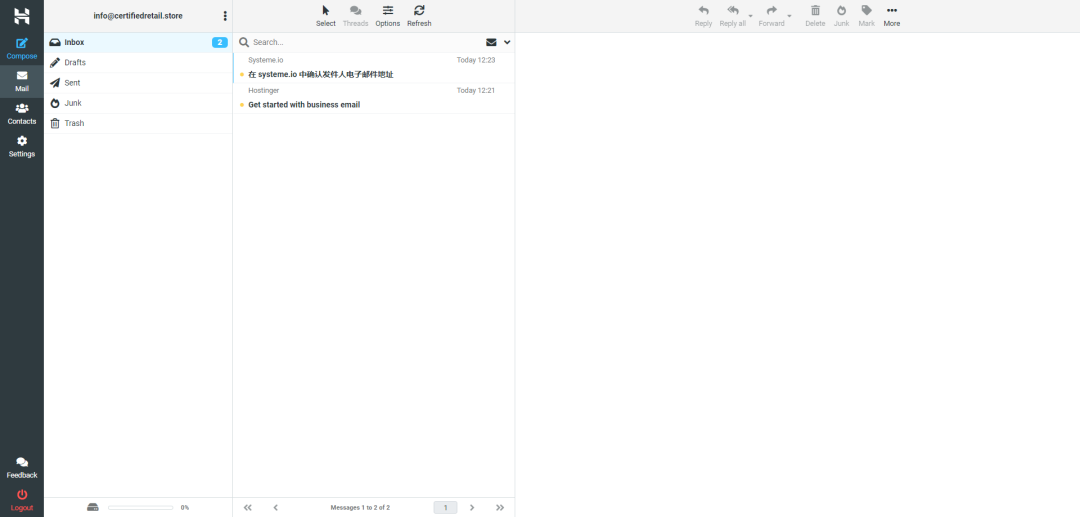This screenshot has width=1080, height=517.
Task: Open the list Options sliders icon
Action: (x=388, y=16)
